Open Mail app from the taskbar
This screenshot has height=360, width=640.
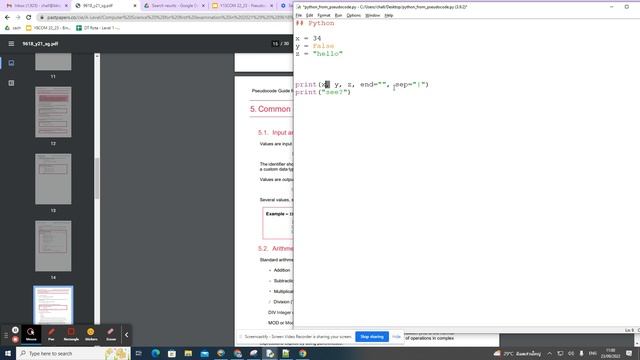pyautogui.click(x=204, y=353)
